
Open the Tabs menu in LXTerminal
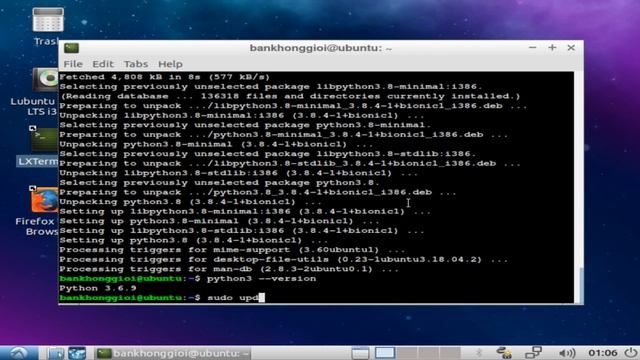136,64
